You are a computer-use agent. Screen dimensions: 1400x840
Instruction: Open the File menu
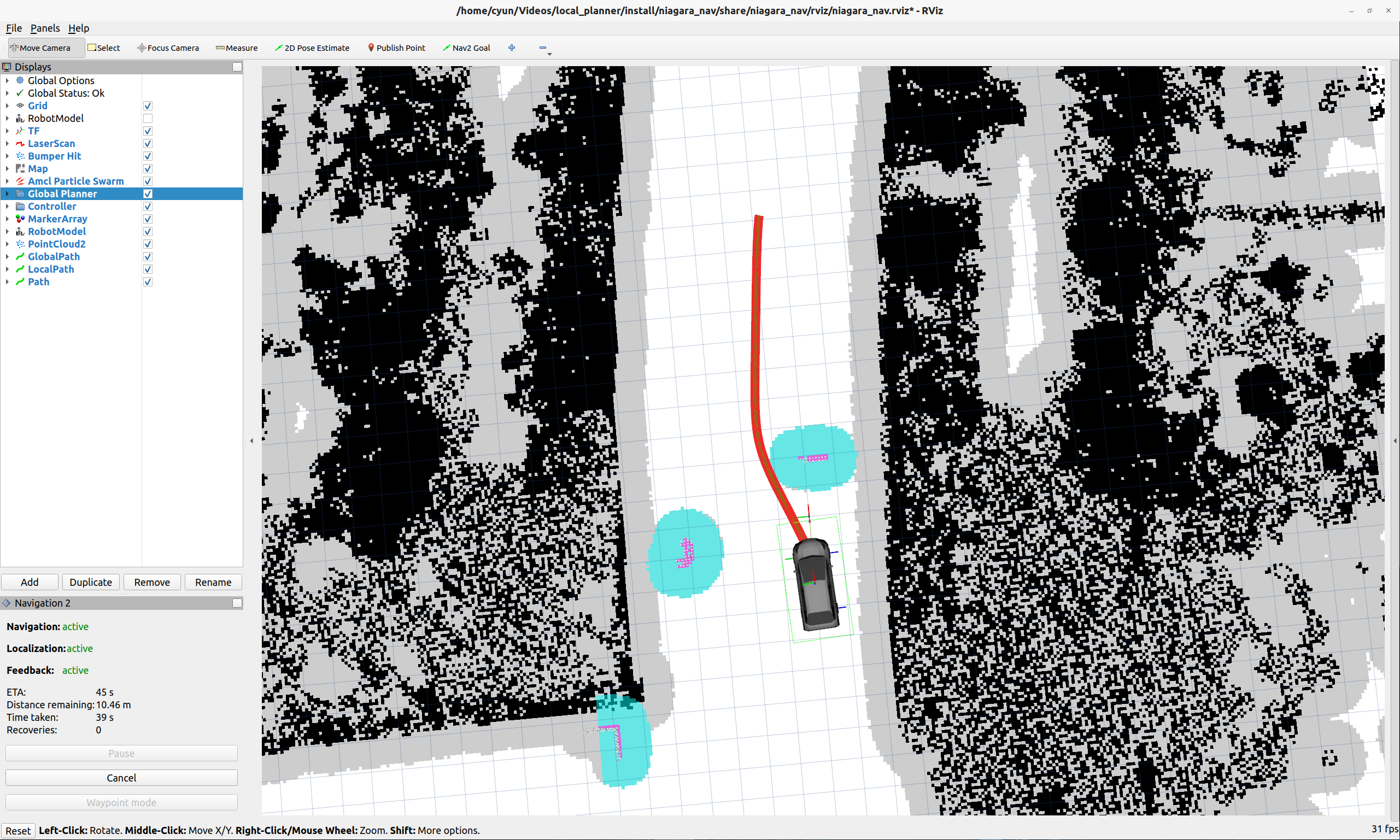[x=14, y=28]
